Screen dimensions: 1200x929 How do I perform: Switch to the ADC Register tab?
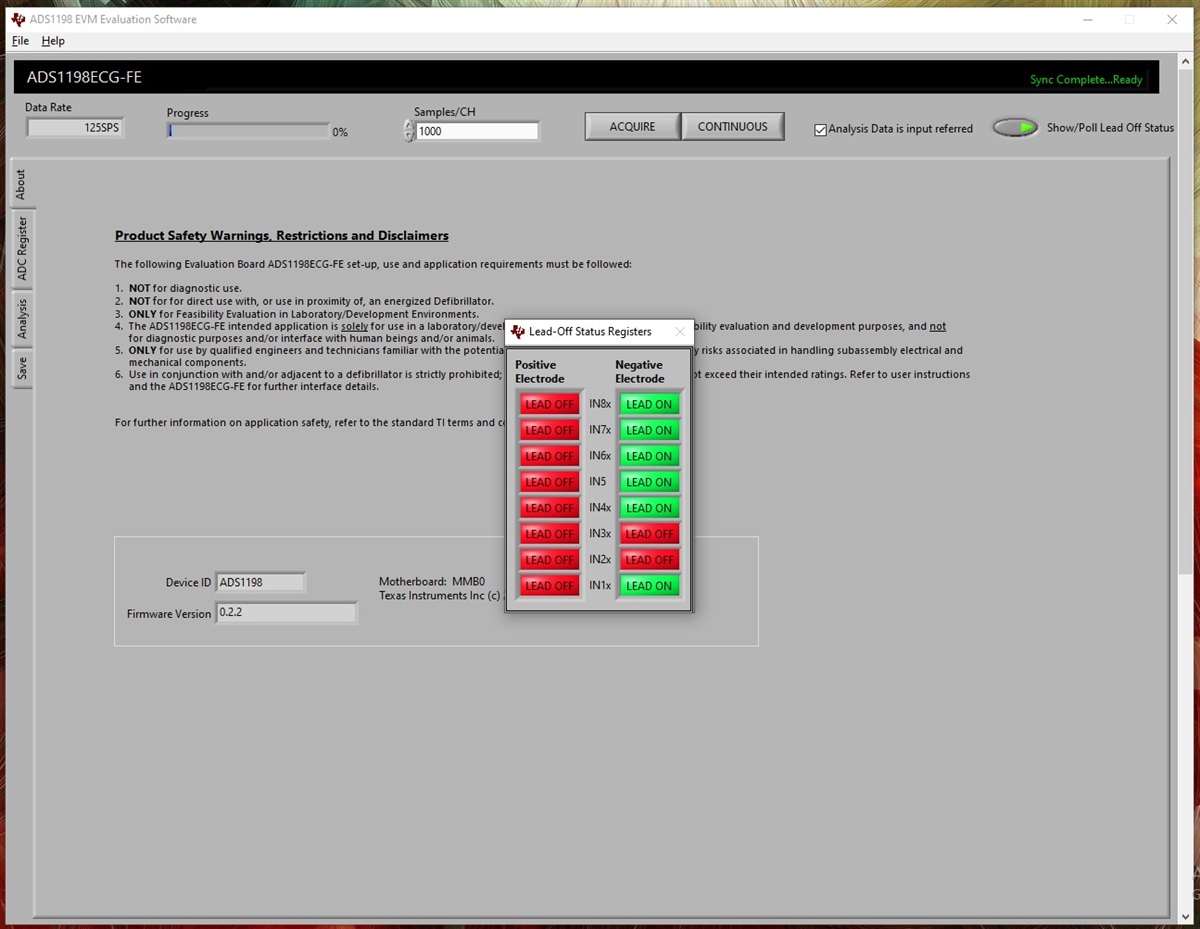22,249
